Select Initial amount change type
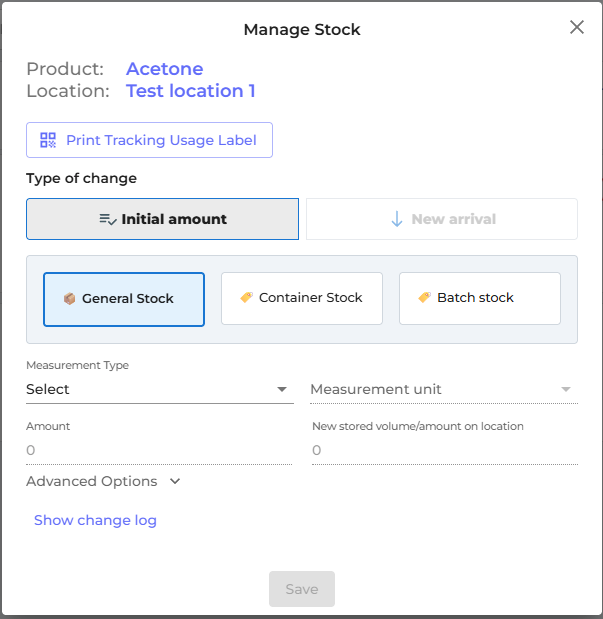The height and width of the screenshot is (619, 603). (x=162, y=219)
